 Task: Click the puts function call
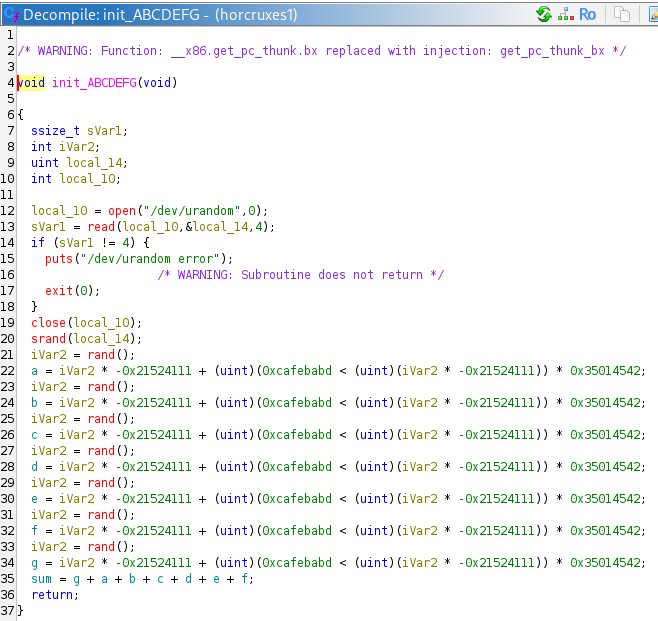(60, 258)
